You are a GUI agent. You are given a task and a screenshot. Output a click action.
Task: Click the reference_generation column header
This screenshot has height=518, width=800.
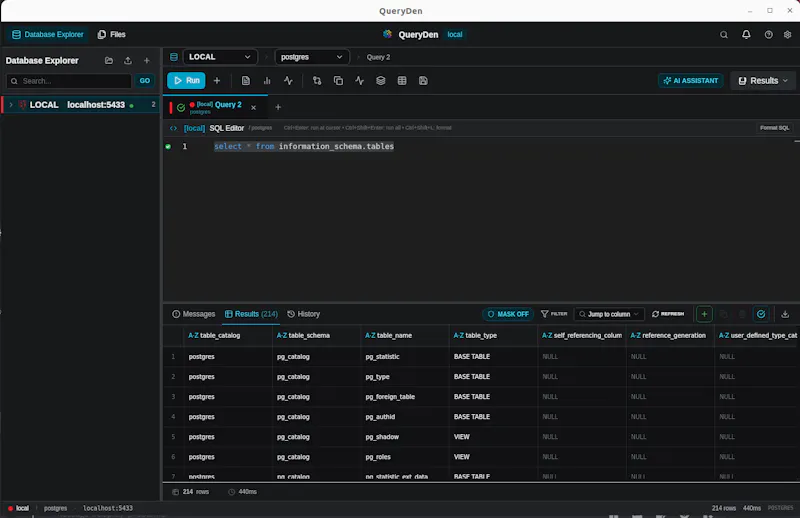pyautogui.click(x=668, y=335)
